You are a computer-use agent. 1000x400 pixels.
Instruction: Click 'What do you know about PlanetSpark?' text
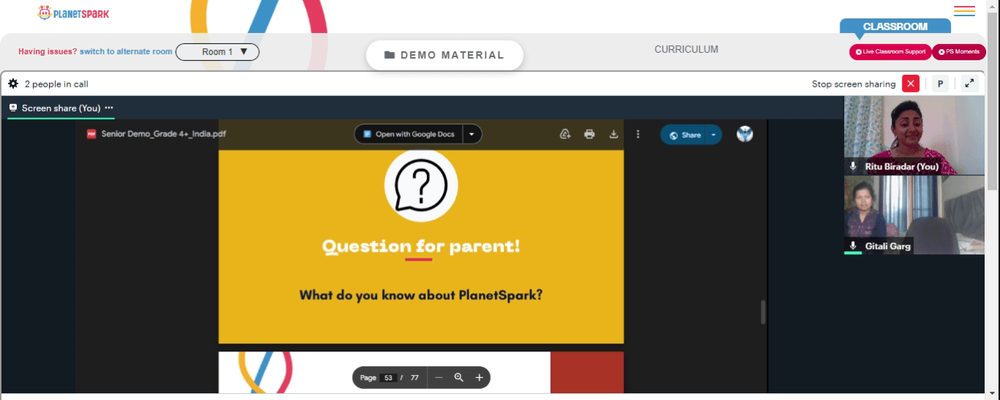tap(421, 295)
